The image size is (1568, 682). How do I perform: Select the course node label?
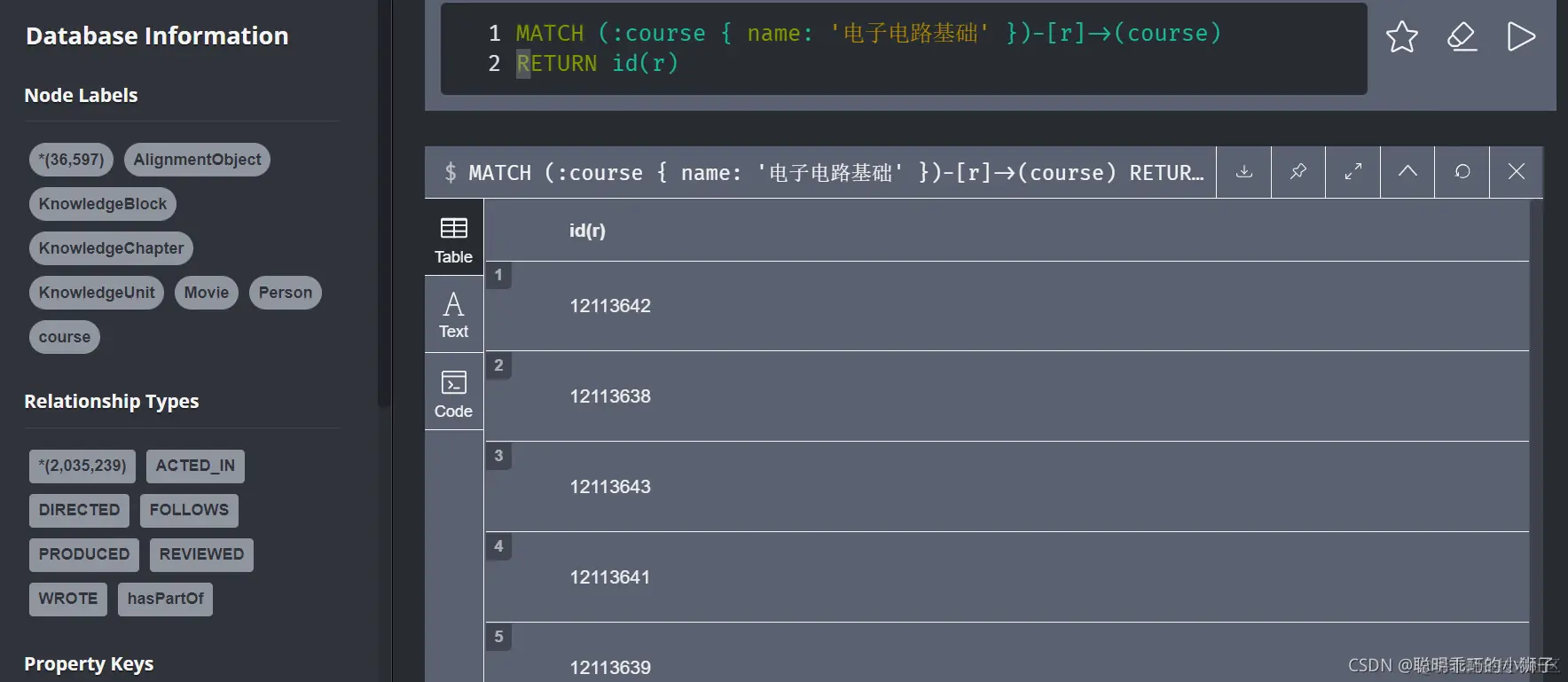pyautogui.click(x=65, y=337)
